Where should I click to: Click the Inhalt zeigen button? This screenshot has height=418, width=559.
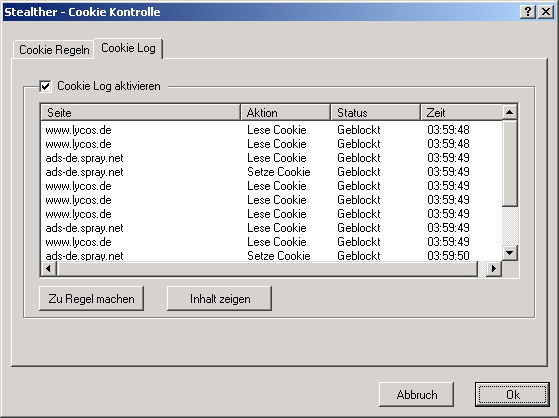pyautogui.click(x=220, y=299)
